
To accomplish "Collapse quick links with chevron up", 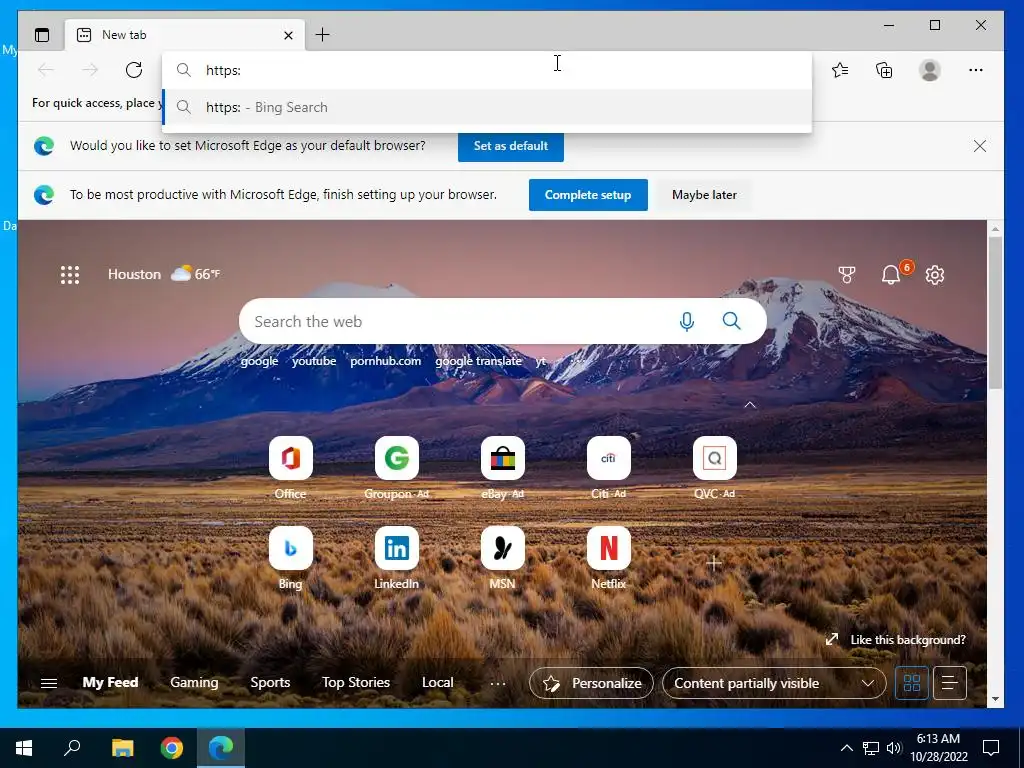I will pyautogui.click(x=750, y=405).
